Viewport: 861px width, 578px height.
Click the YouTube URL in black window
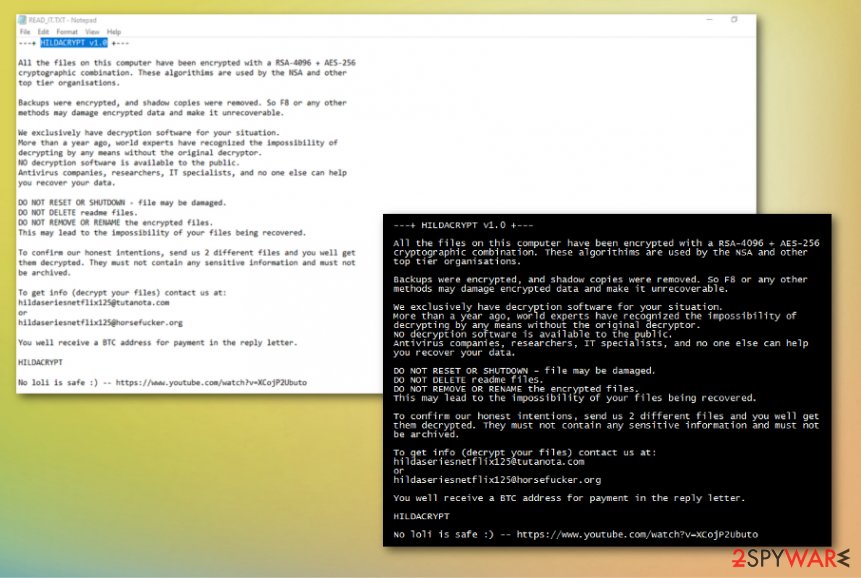tap(637, 534)
